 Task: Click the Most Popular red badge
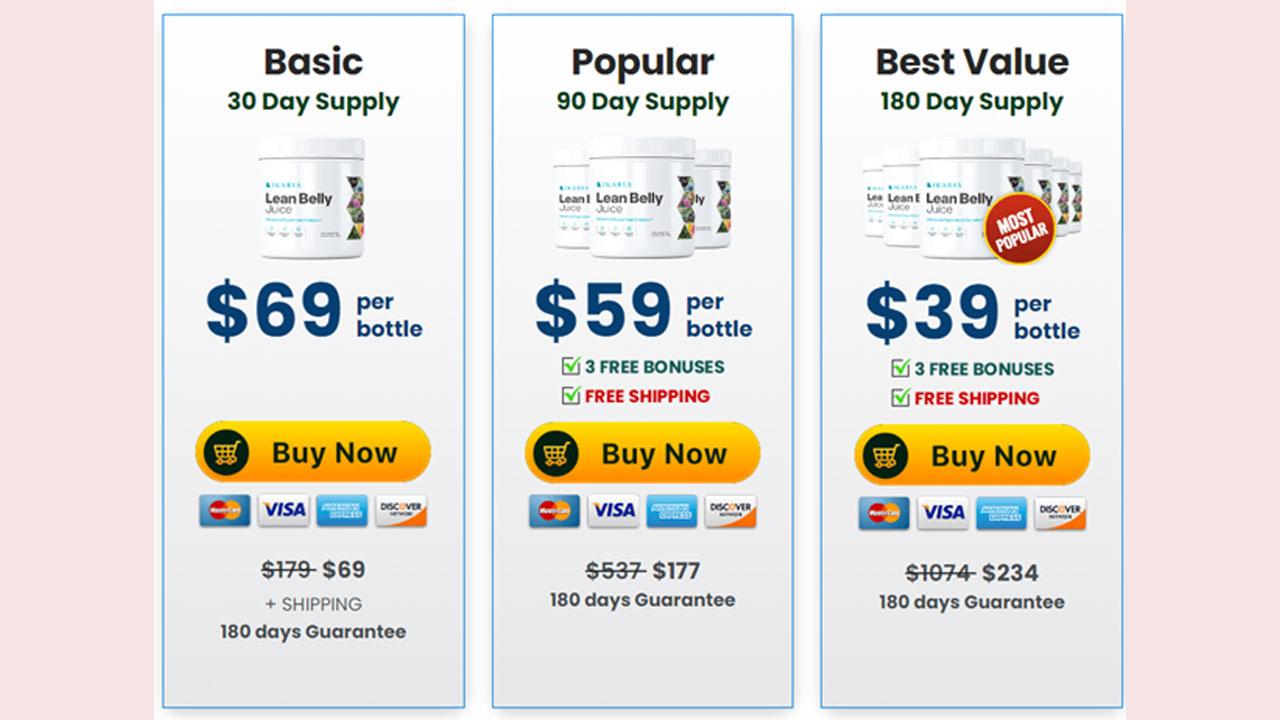click(1020, 230)
